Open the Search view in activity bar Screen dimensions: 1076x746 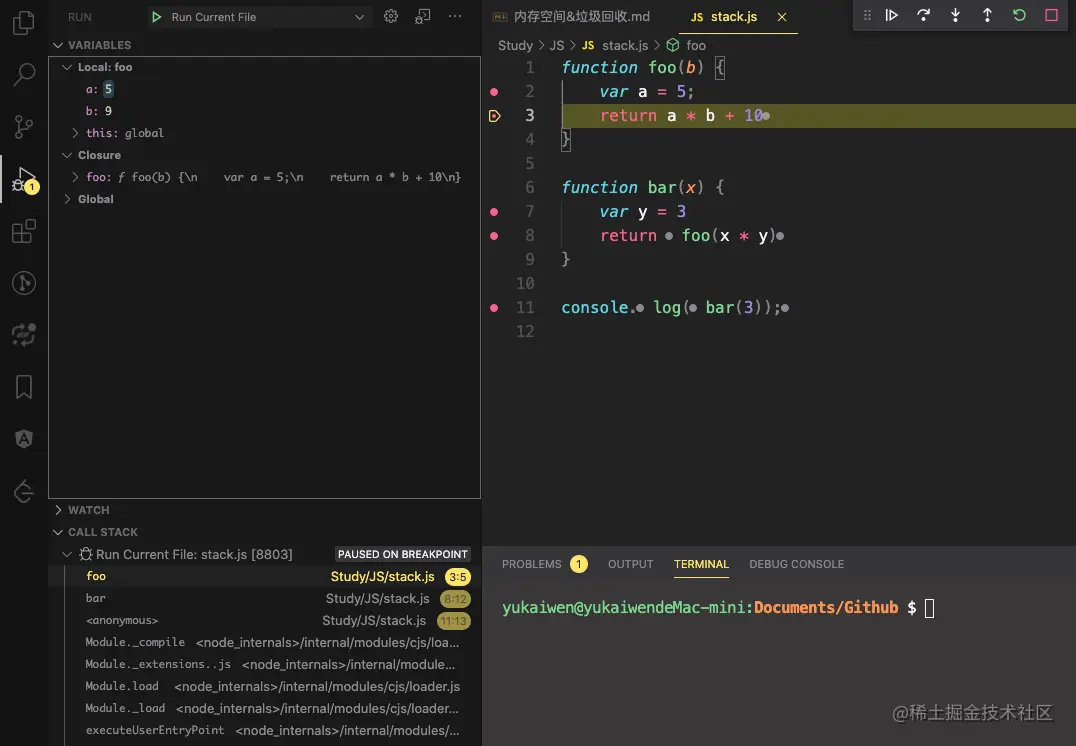point(24,75)
